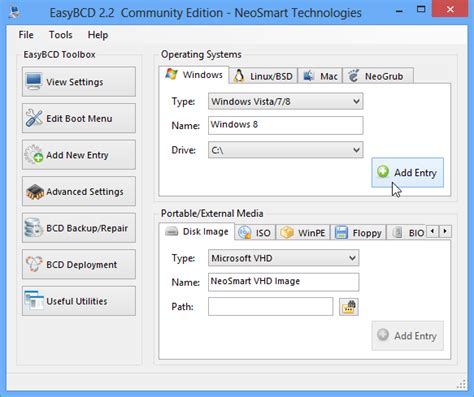This screenshot has width=474, height=397.
Task: Select Add New Entry in toolbox
Action: [79, 155]
